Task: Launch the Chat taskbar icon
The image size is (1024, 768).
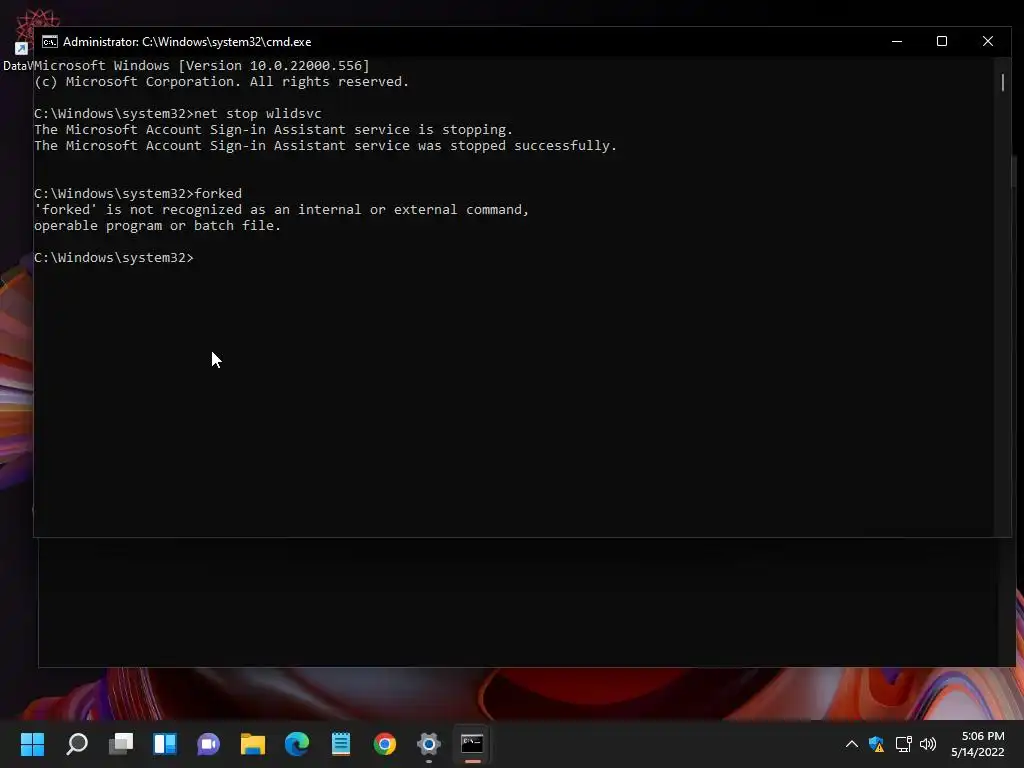Action: click(x=209, y=744)
